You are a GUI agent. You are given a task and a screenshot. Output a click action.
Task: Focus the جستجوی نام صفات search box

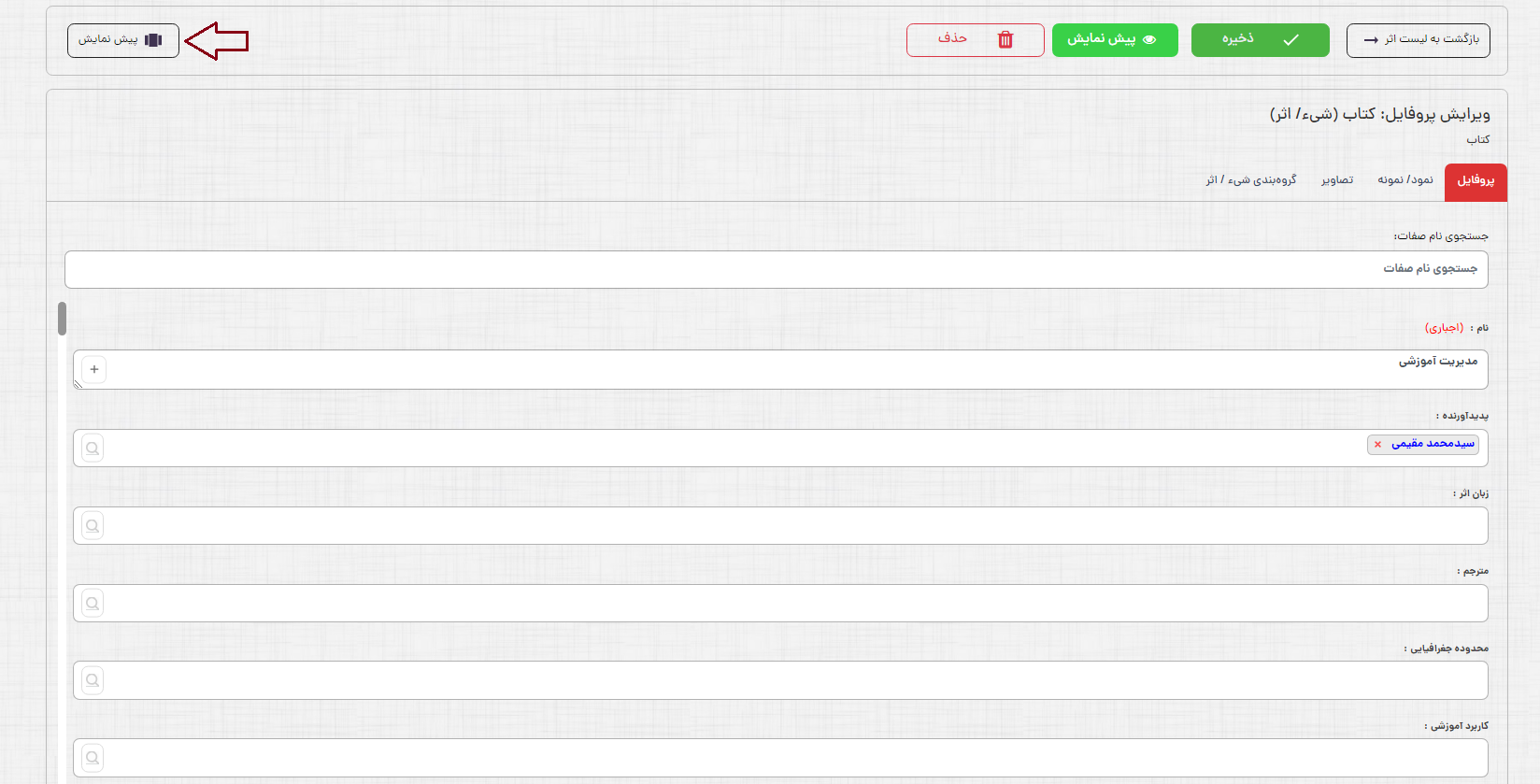point(776,269)
